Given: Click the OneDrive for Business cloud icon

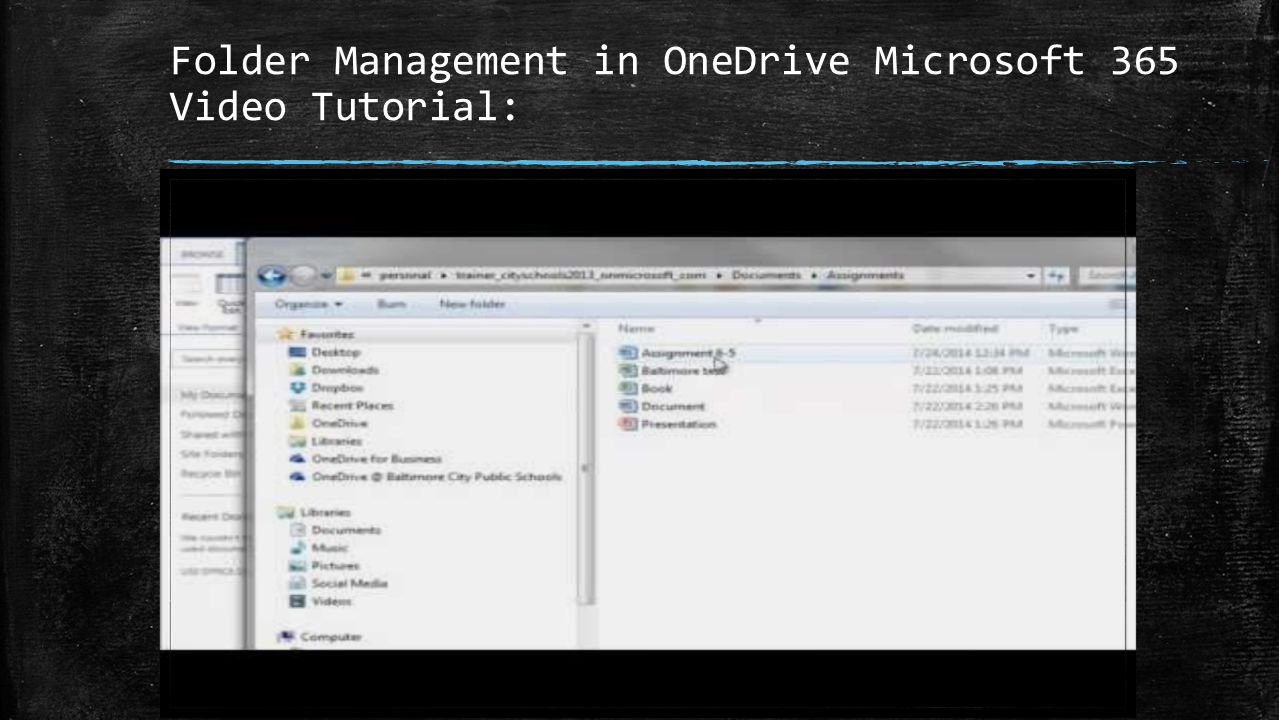Looking at the screenshot, I should coord(296,458).
